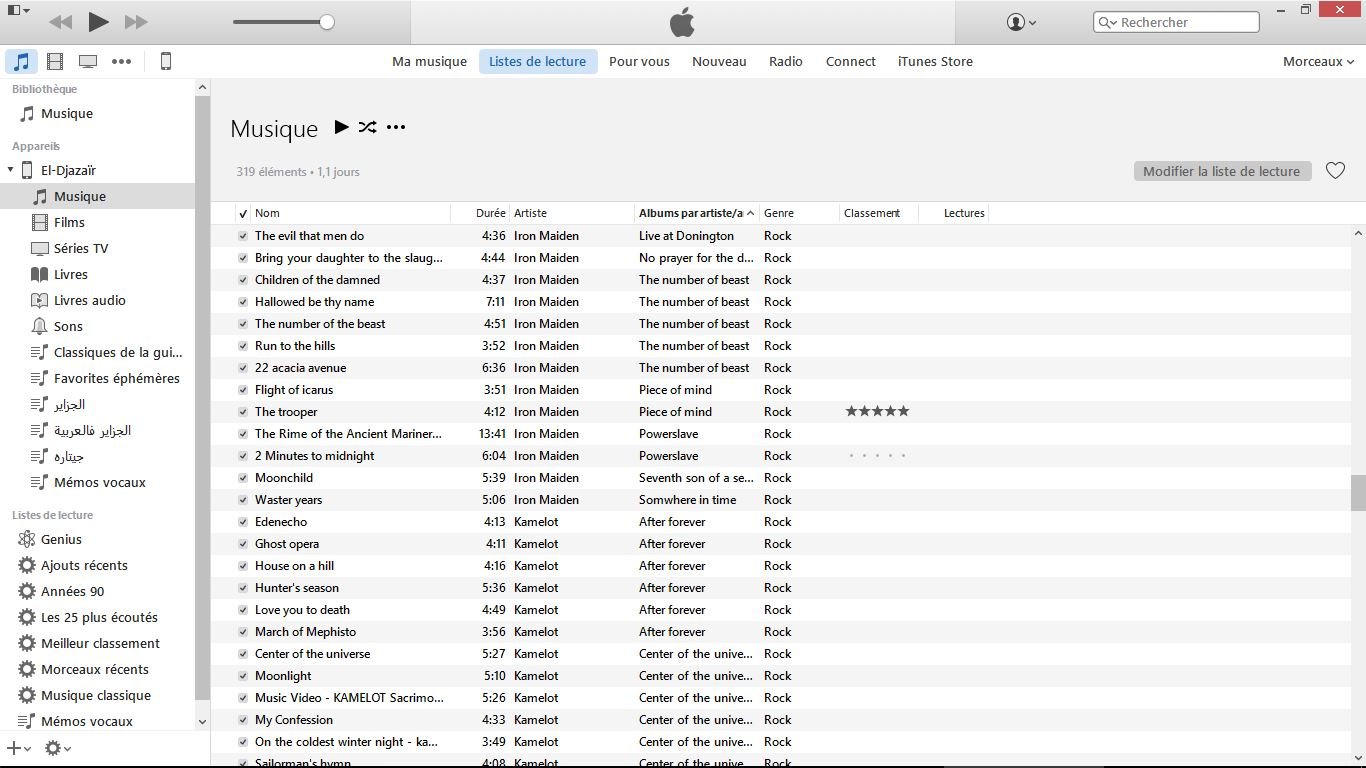Select the Radio tab
This screenshot has width=1366, height=768.
click(x=785, y=62)
